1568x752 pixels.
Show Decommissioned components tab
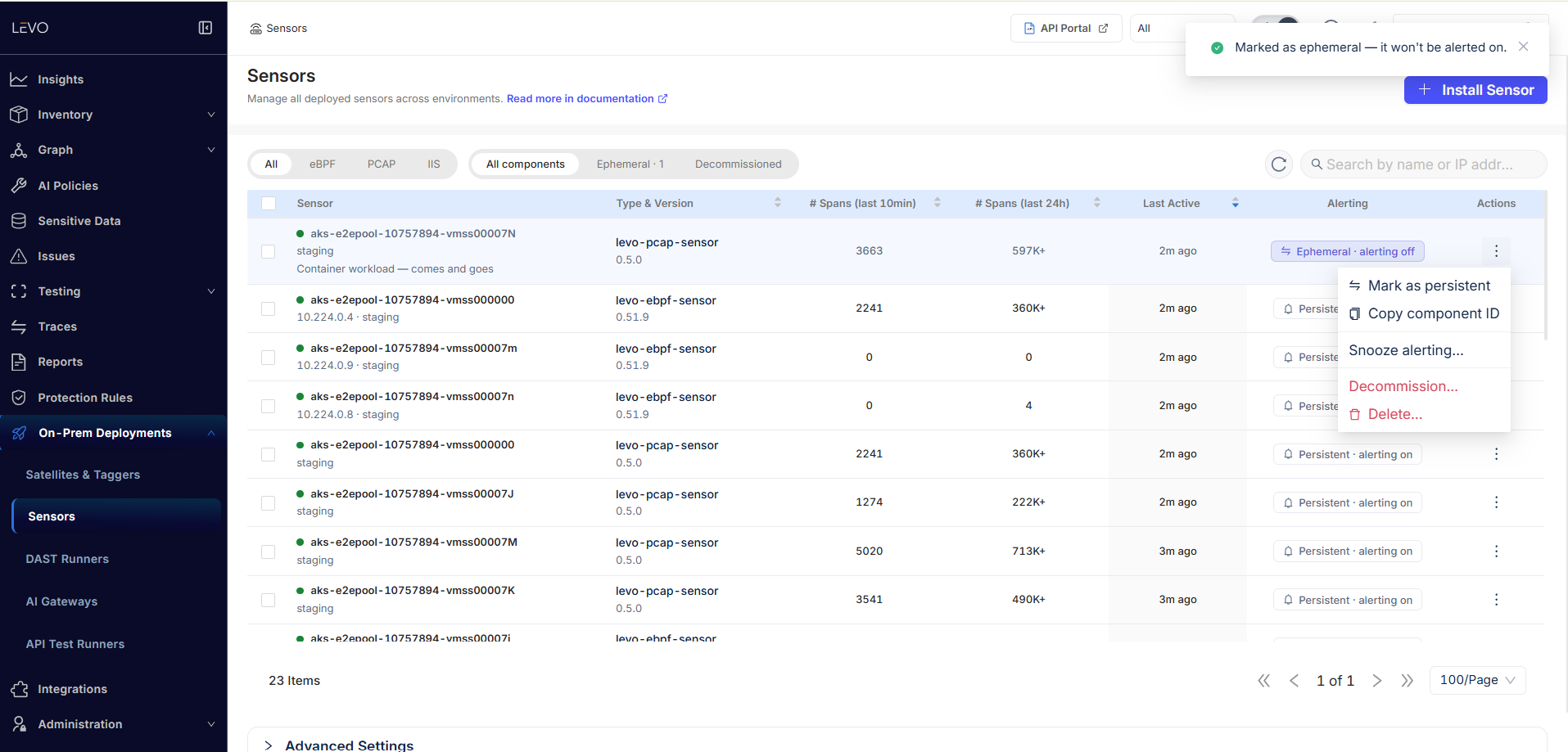(739, 164)
